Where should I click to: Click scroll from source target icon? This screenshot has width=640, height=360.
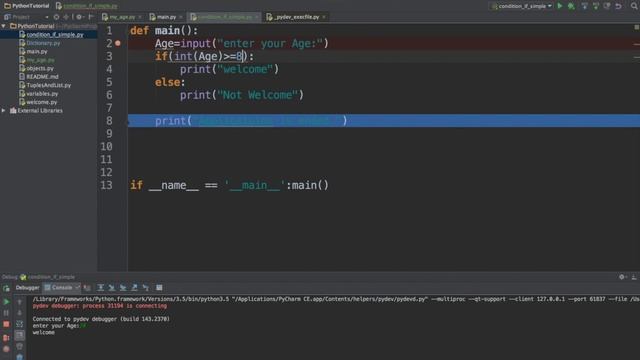pos(56,17)
